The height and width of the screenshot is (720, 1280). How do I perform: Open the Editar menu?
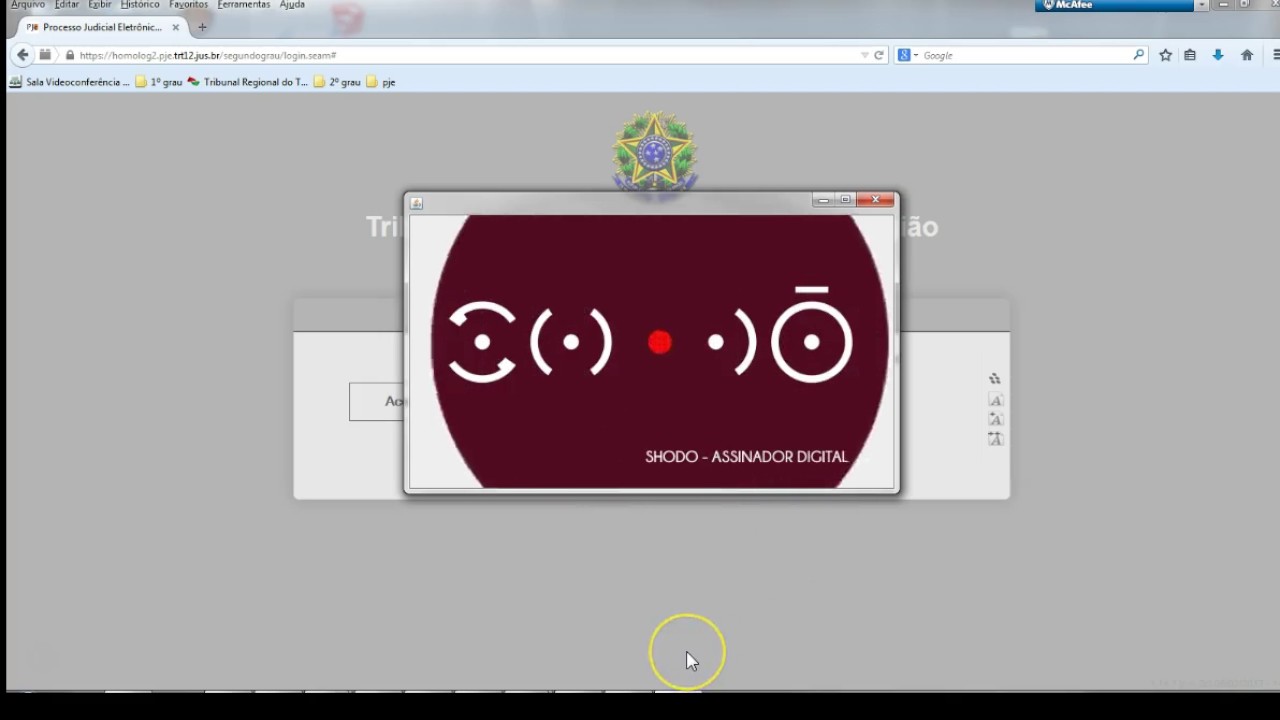(x=67, y=5)
